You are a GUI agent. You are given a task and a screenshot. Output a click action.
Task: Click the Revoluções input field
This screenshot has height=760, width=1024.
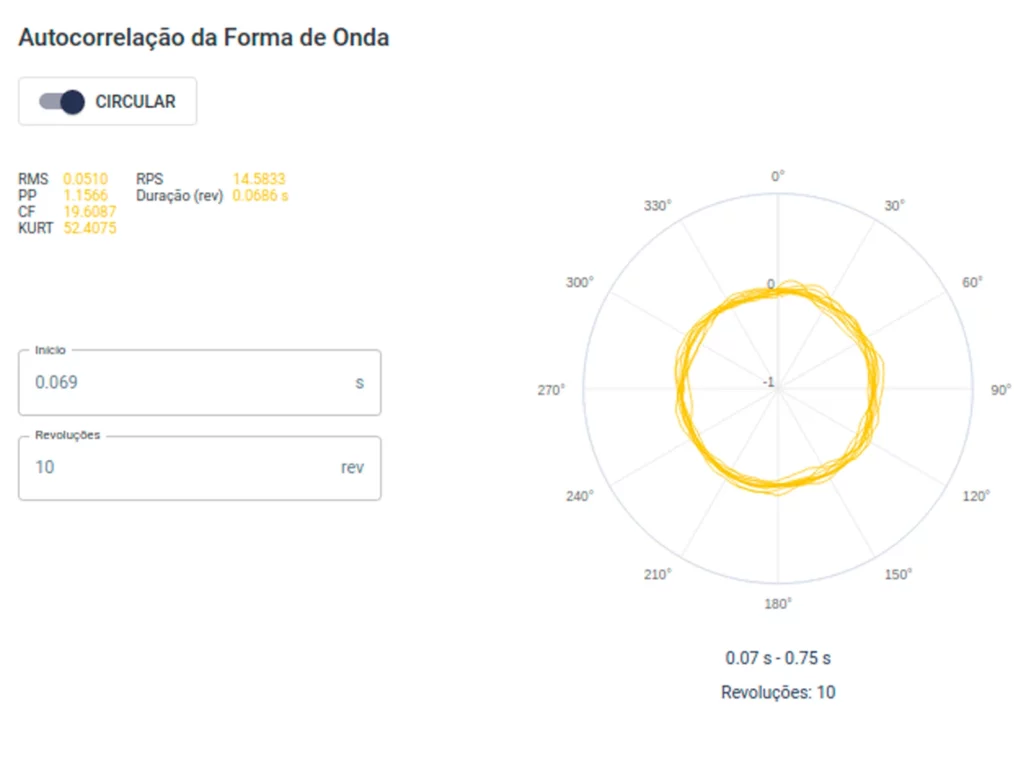199,467
